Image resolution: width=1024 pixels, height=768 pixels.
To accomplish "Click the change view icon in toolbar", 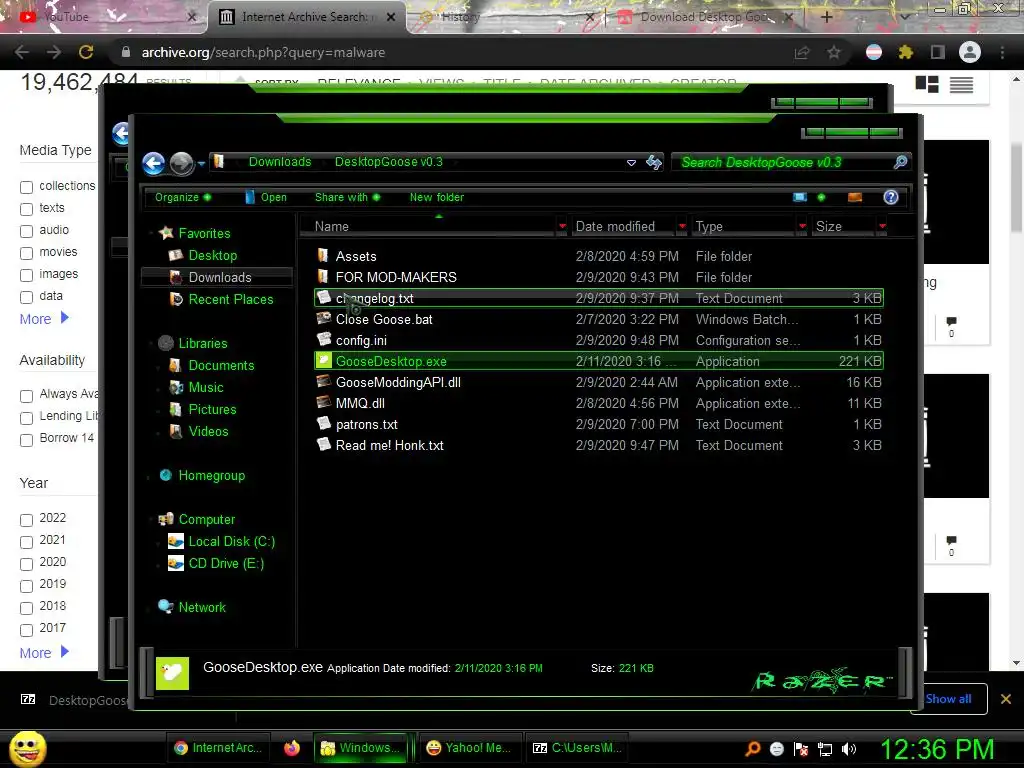I will pos(799,197).
